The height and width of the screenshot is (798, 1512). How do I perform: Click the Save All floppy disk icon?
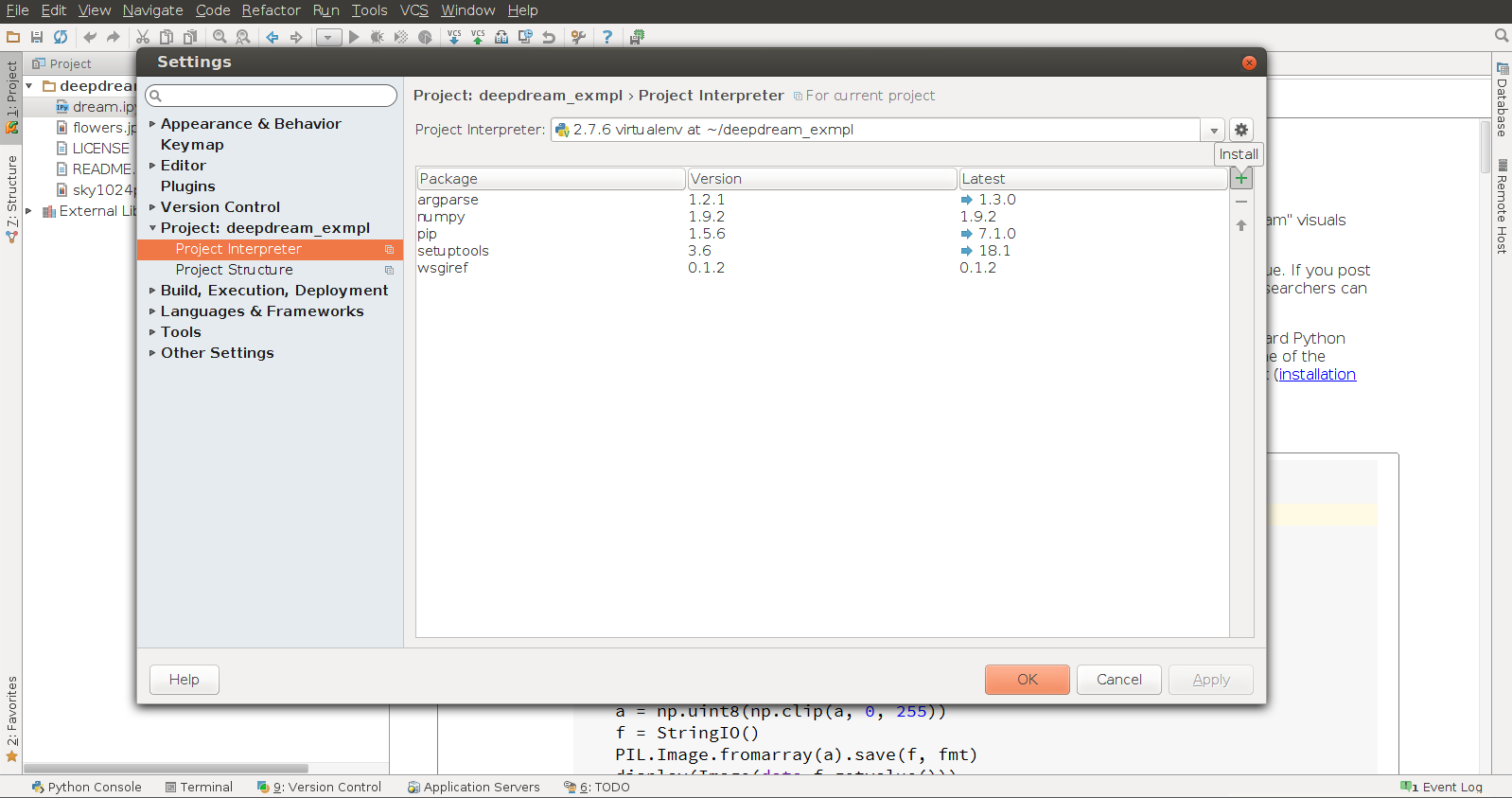(37, 37)
